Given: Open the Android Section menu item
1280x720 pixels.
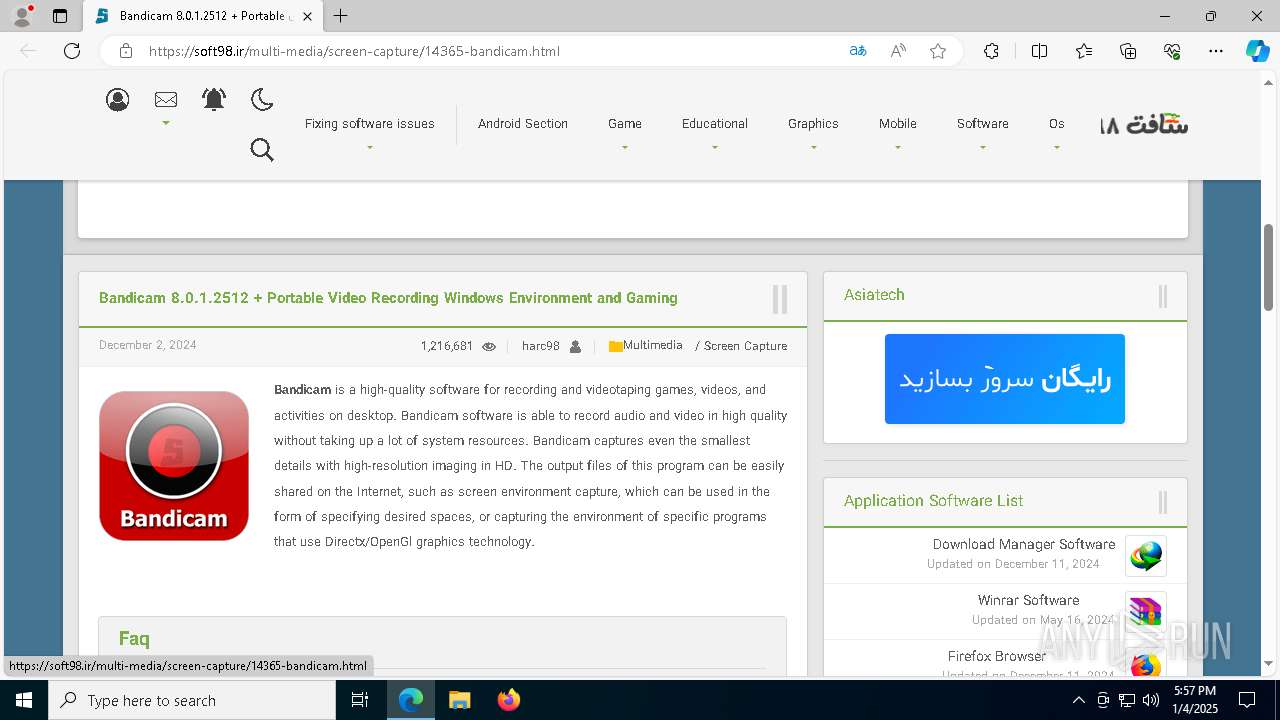Looking at the screenshot, I should click(523, 124).
